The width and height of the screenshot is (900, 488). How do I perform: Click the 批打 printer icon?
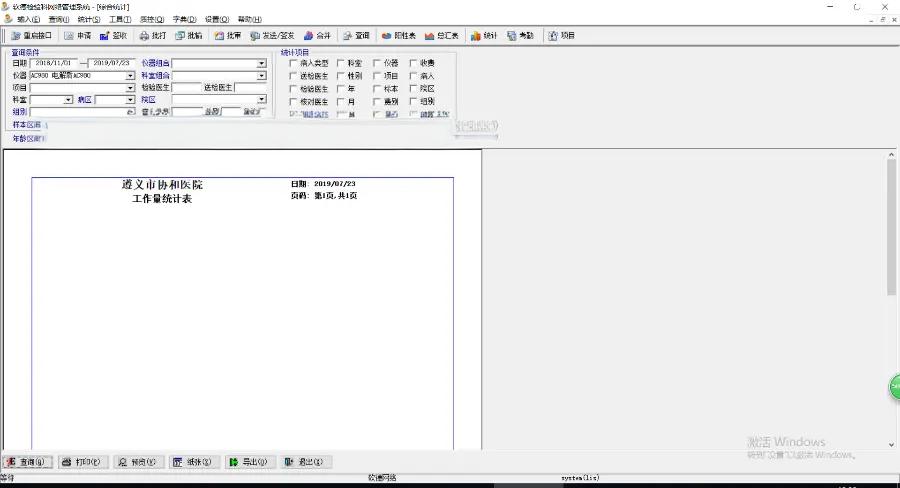(153, 36)
